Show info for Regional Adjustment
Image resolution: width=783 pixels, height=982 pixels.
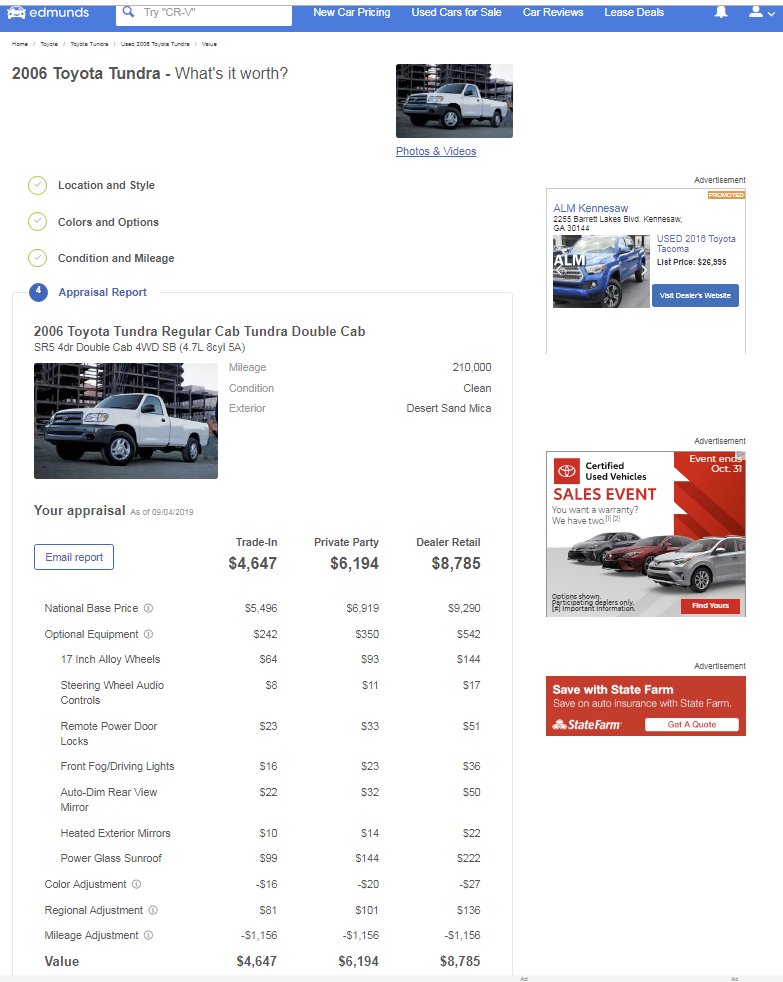153,910
